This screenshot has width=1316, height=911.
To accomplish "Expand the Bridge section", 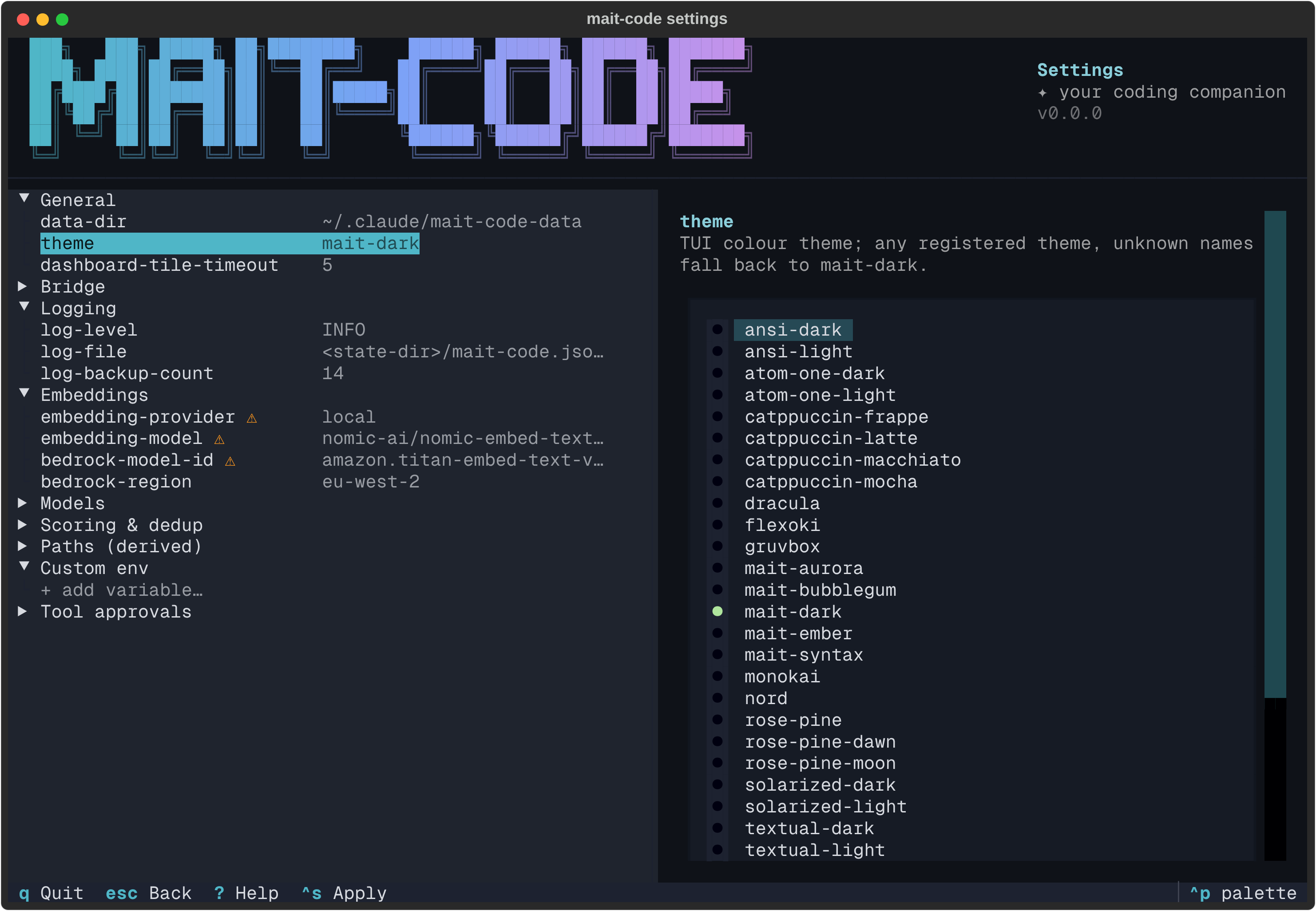I will tap(23, 286).
